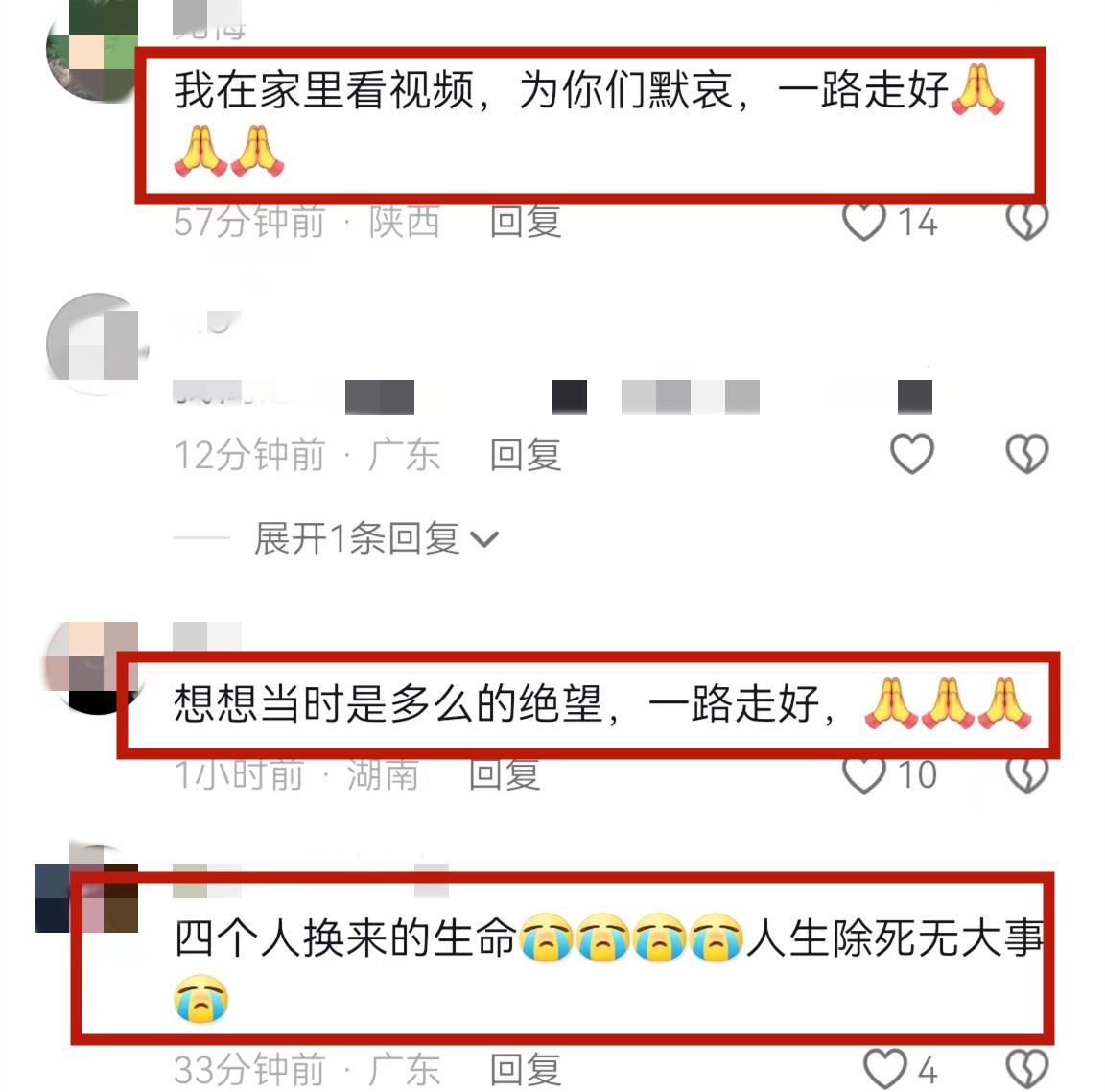Expand 展开1条回复 replies
1105x1092 pixels.
pyautogui.click(x=357, y=539)
